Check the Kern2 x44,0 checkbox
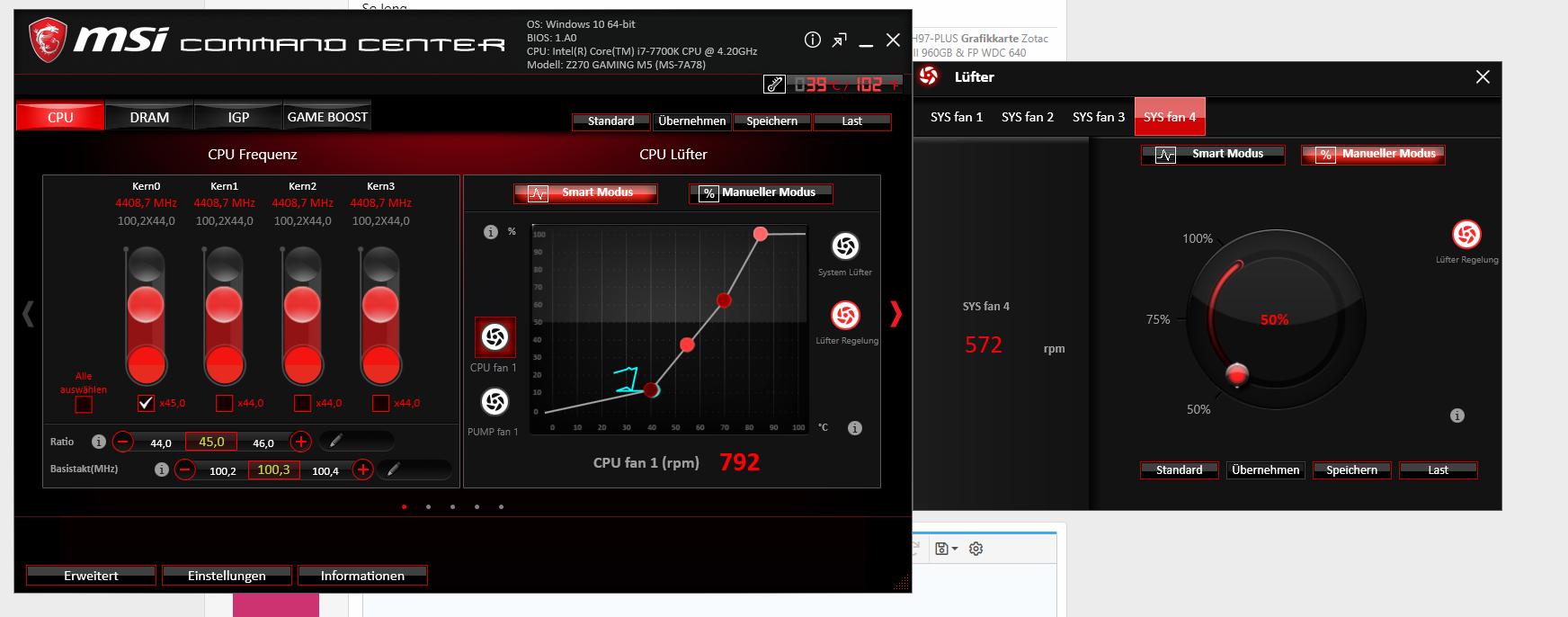Viewport: 1568px width, 617px height. (x=303, y=403)
